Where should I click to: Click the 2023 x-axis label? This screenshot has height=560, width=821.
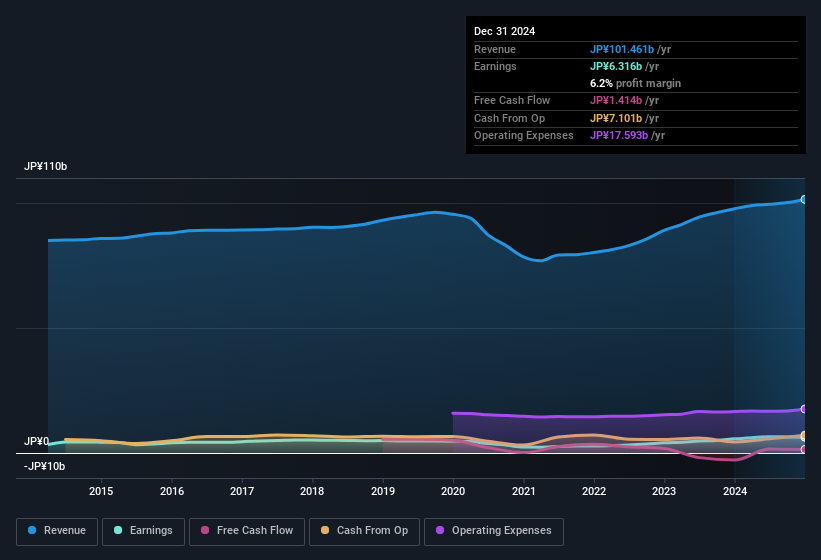pos(664,491)
